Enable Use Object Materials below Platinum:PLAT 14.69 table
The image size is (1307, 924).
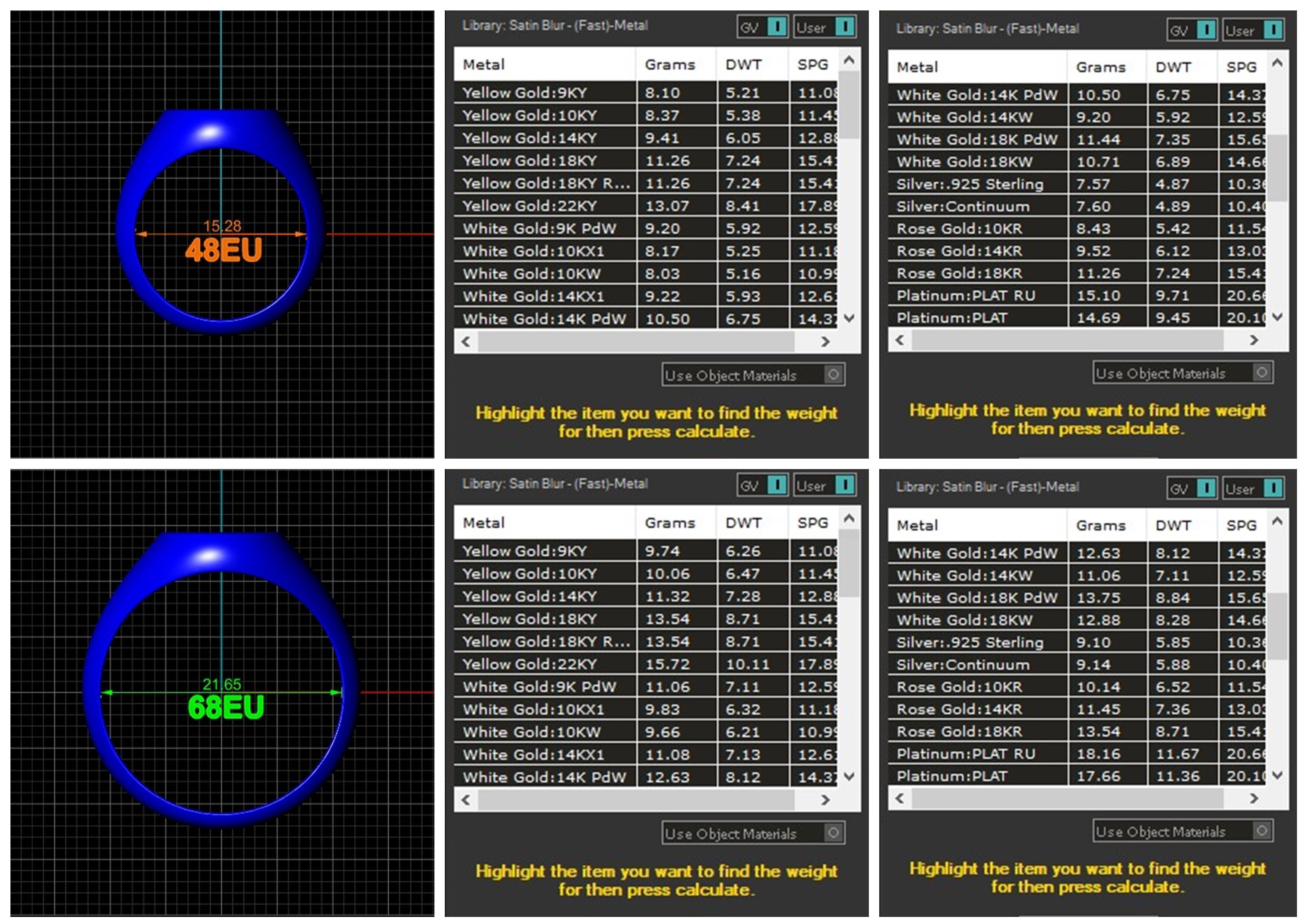(1262, 373)
